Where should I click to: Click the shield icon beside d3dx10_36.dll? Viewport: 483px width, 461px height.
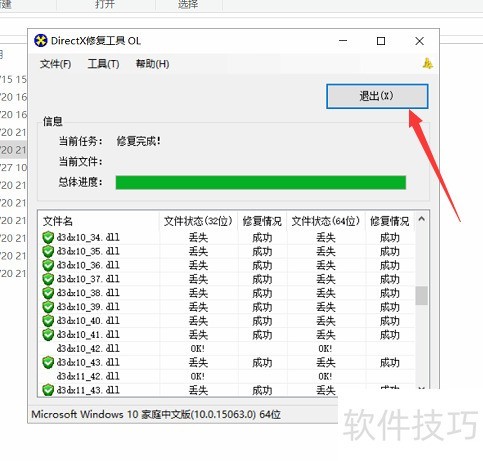click(x=48, y=265)
